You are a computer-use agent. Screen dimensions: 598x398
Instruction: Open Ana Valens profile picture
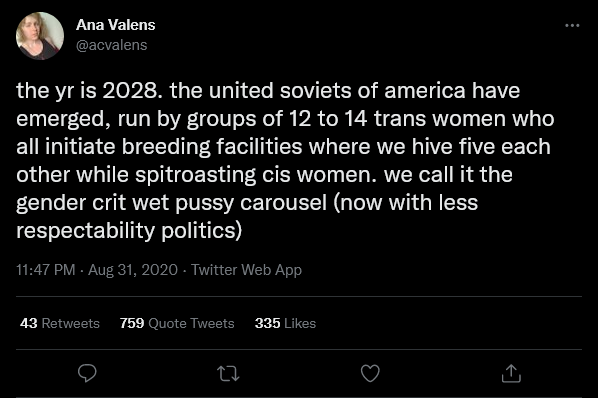click(40, 36)
